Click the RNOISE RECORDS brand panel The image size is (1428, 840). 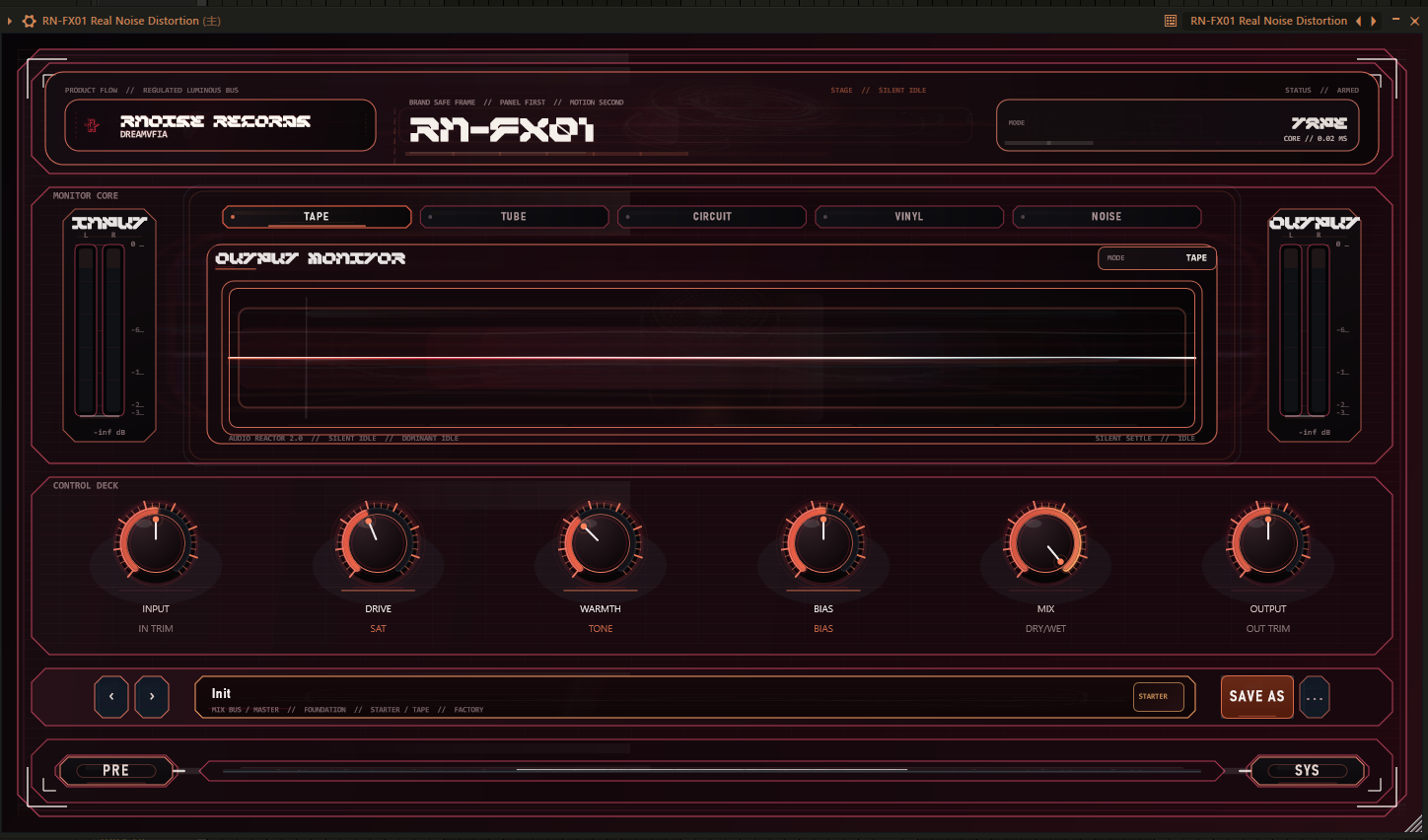point(220,125)
